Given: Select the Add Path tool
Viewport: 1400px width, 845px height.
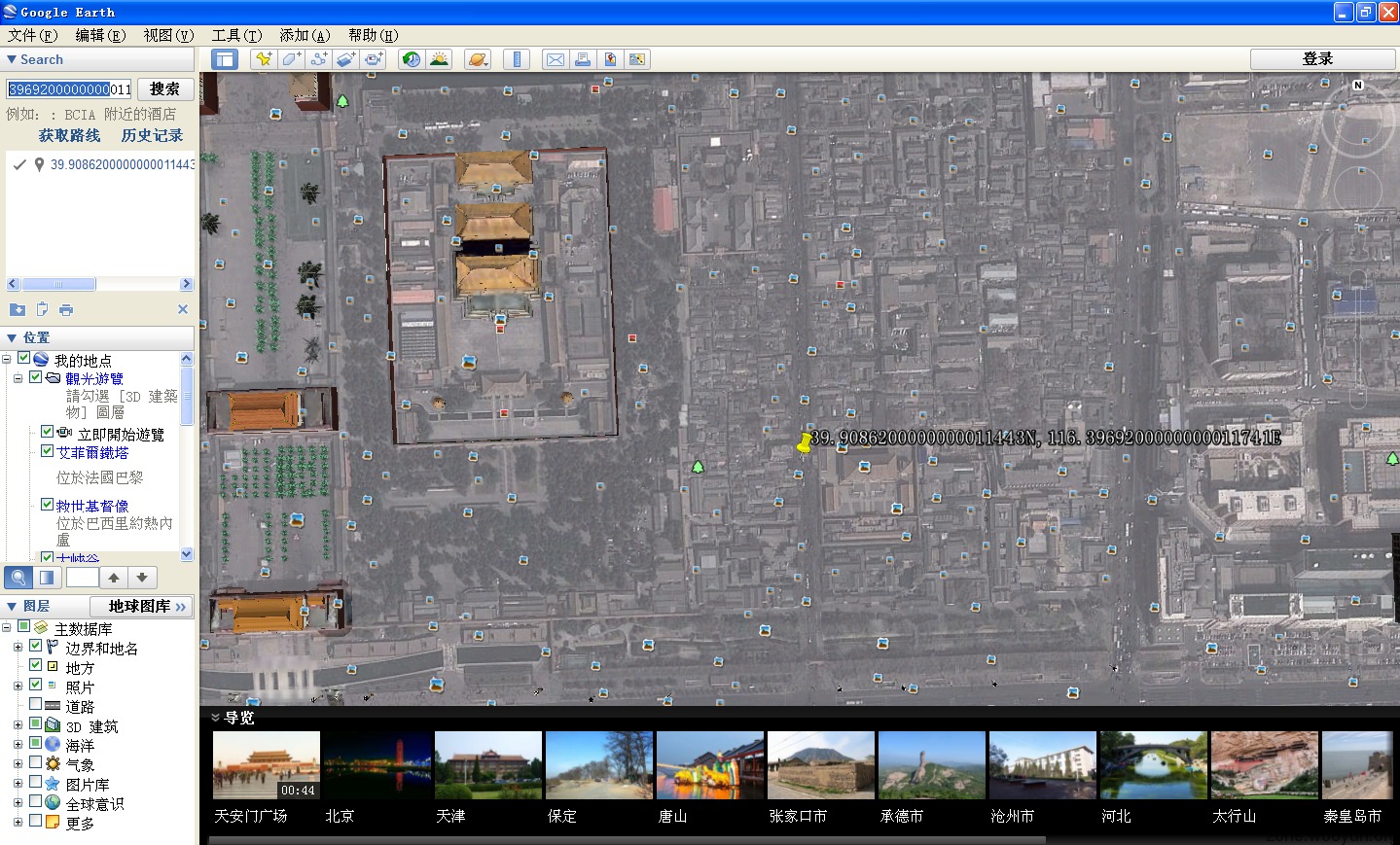Looking at the screenshot, I should pos(318,59).
